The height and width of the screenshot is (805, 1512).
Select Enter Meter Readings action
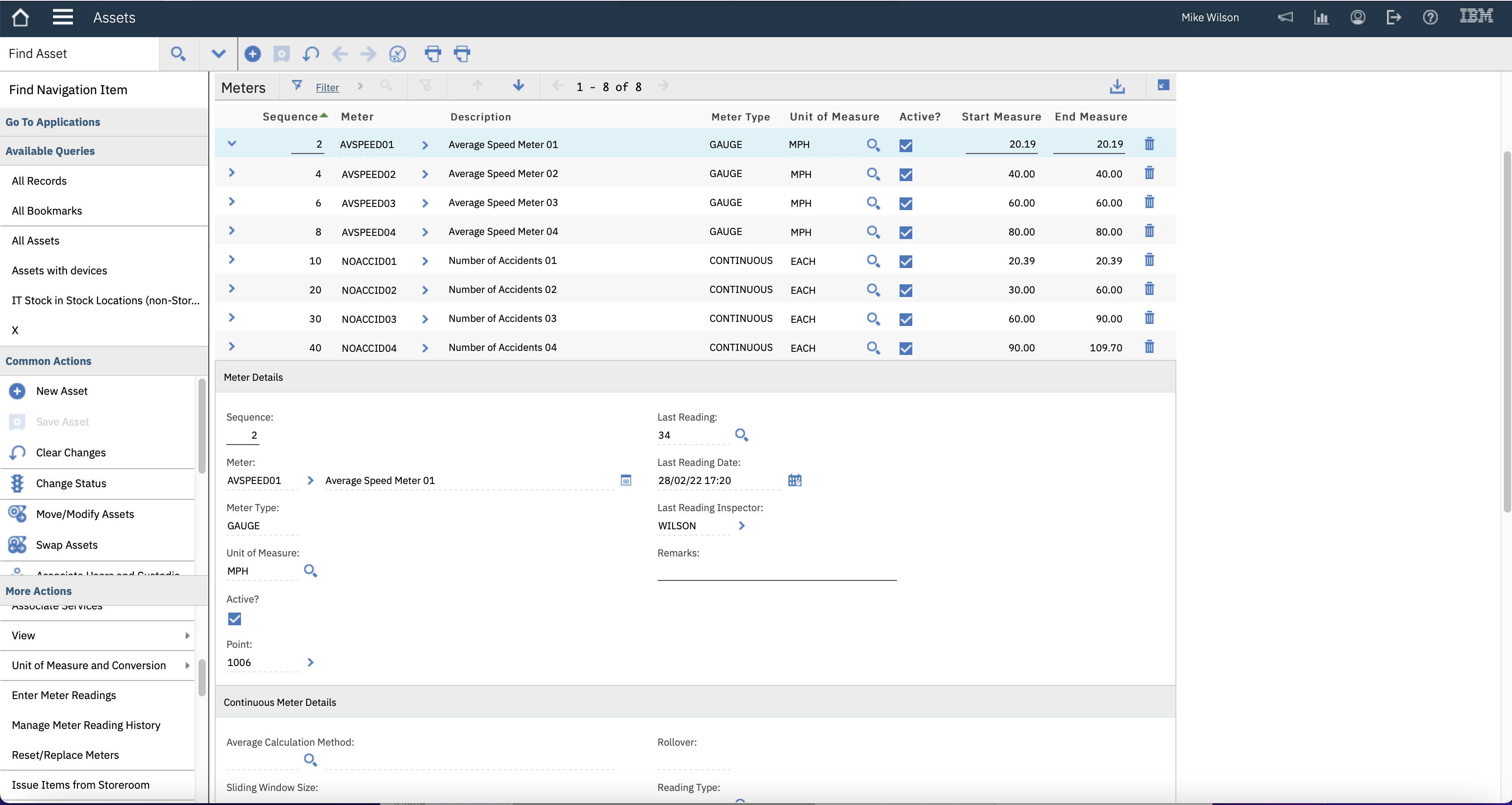point(64,695)
